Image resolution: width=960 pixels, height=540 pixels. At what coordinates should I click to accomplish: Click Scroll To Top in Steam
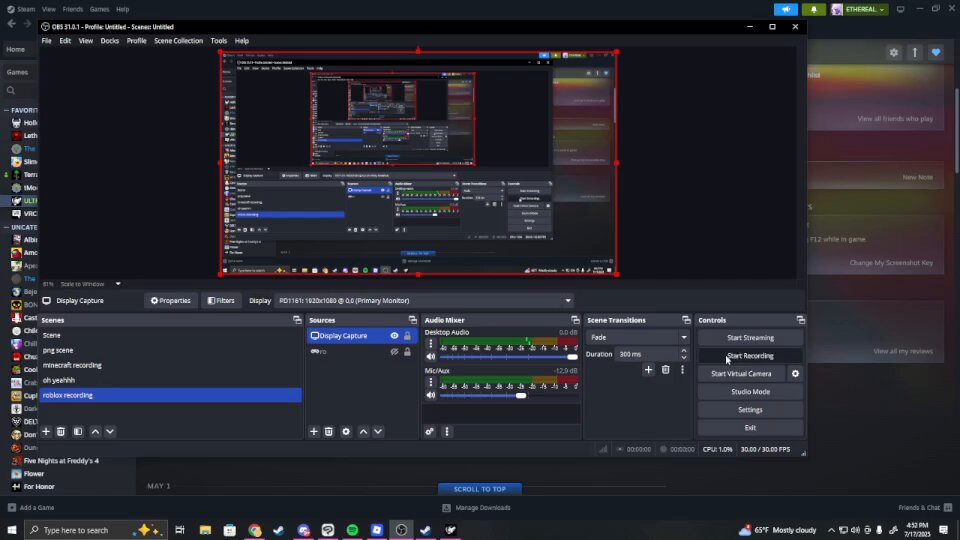pyautogui.click(x=479, y=489)
